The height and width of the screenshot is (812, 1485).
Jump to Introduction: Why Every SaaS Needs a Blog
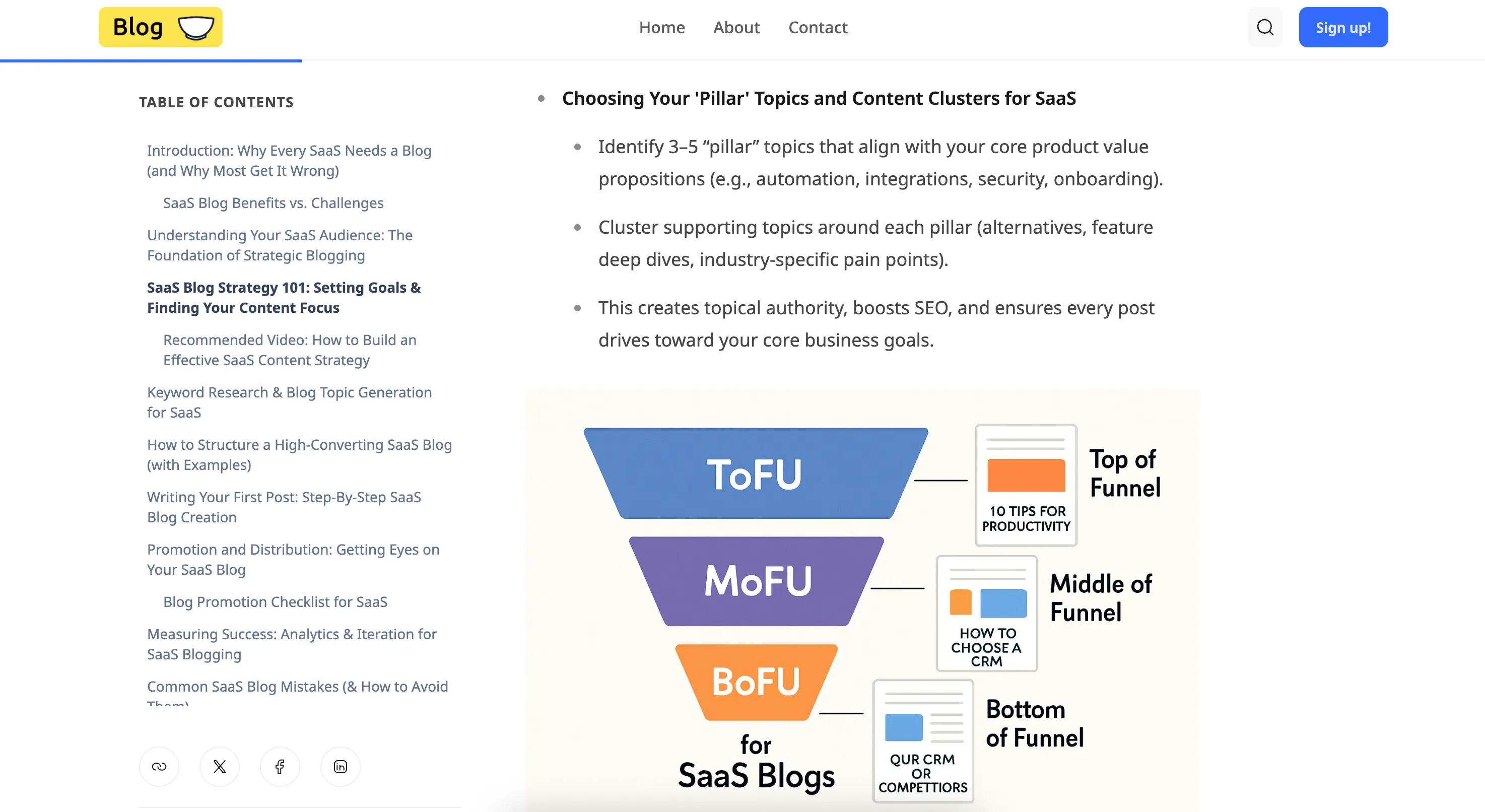coord(289,160)
